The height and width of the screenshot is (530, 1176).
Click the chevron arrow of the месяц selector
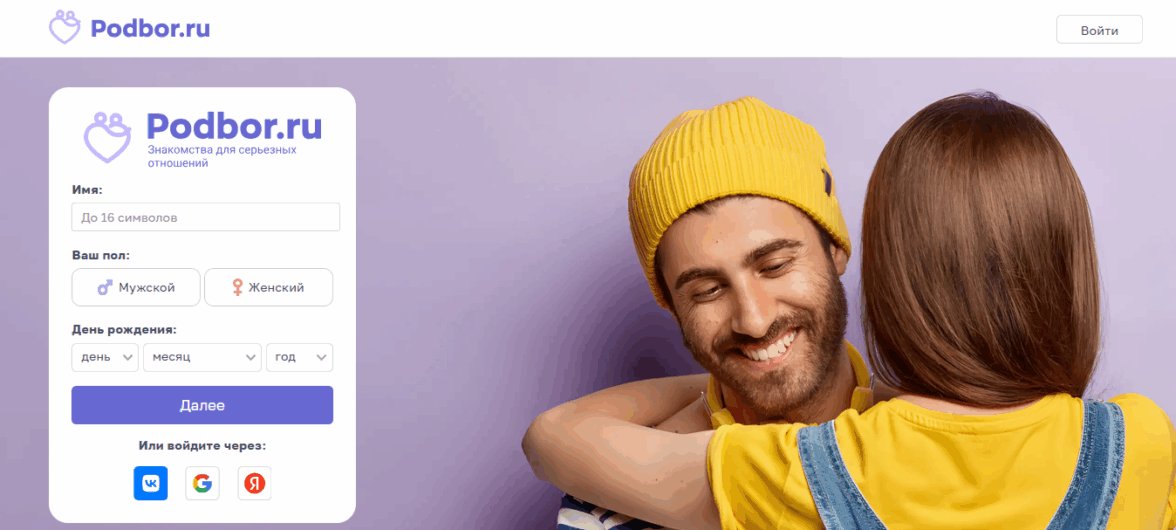[x=251, y=358]
